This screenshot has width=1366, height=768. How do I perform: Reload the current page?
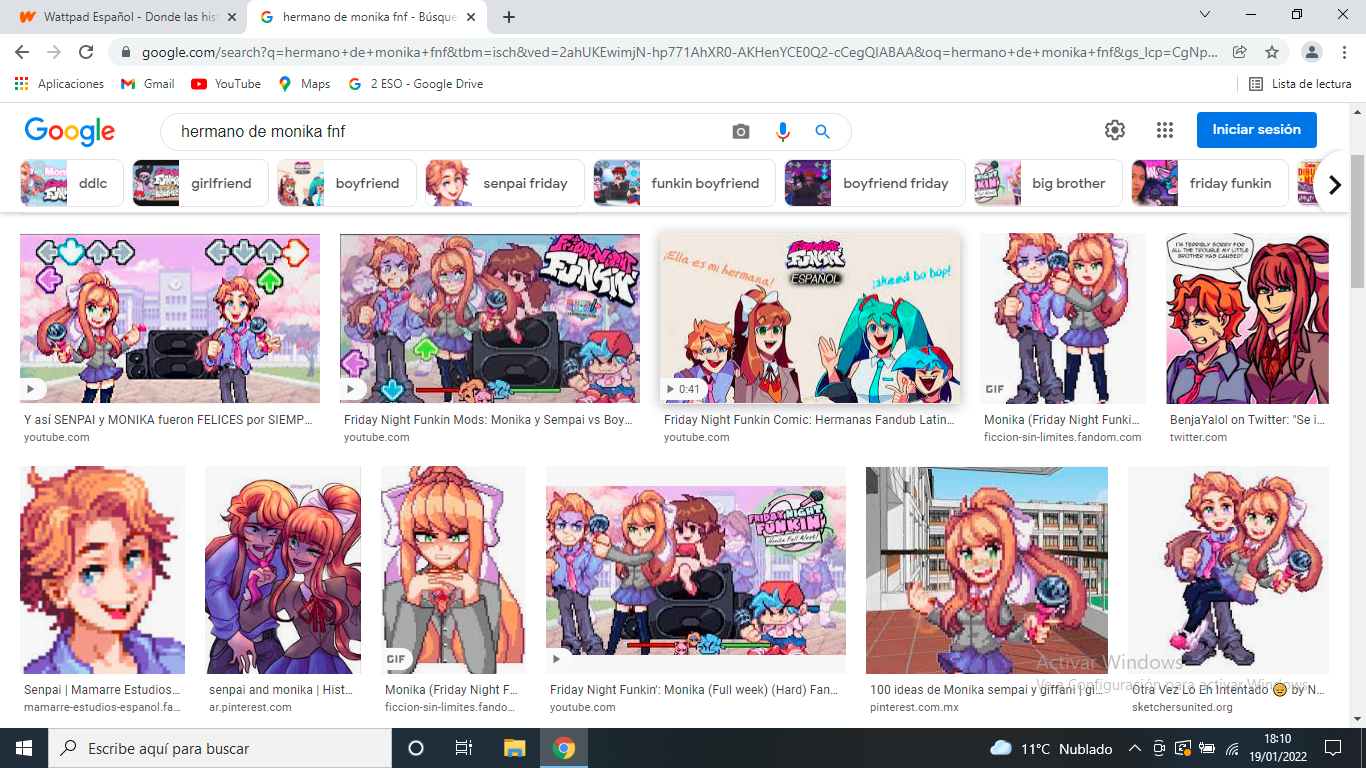[86, 52]
